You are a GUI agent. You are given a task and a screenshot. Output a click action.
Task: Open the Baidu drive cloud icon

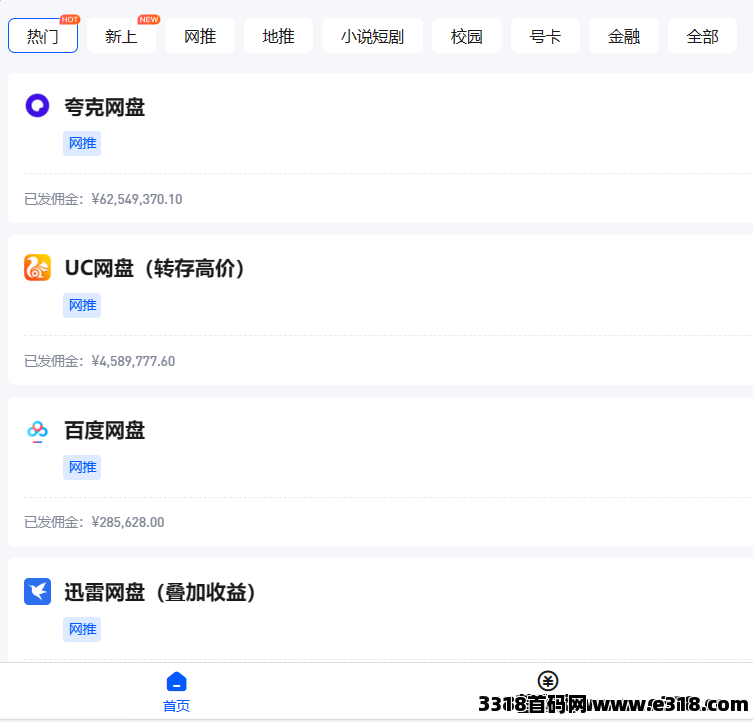click(37, 431)
